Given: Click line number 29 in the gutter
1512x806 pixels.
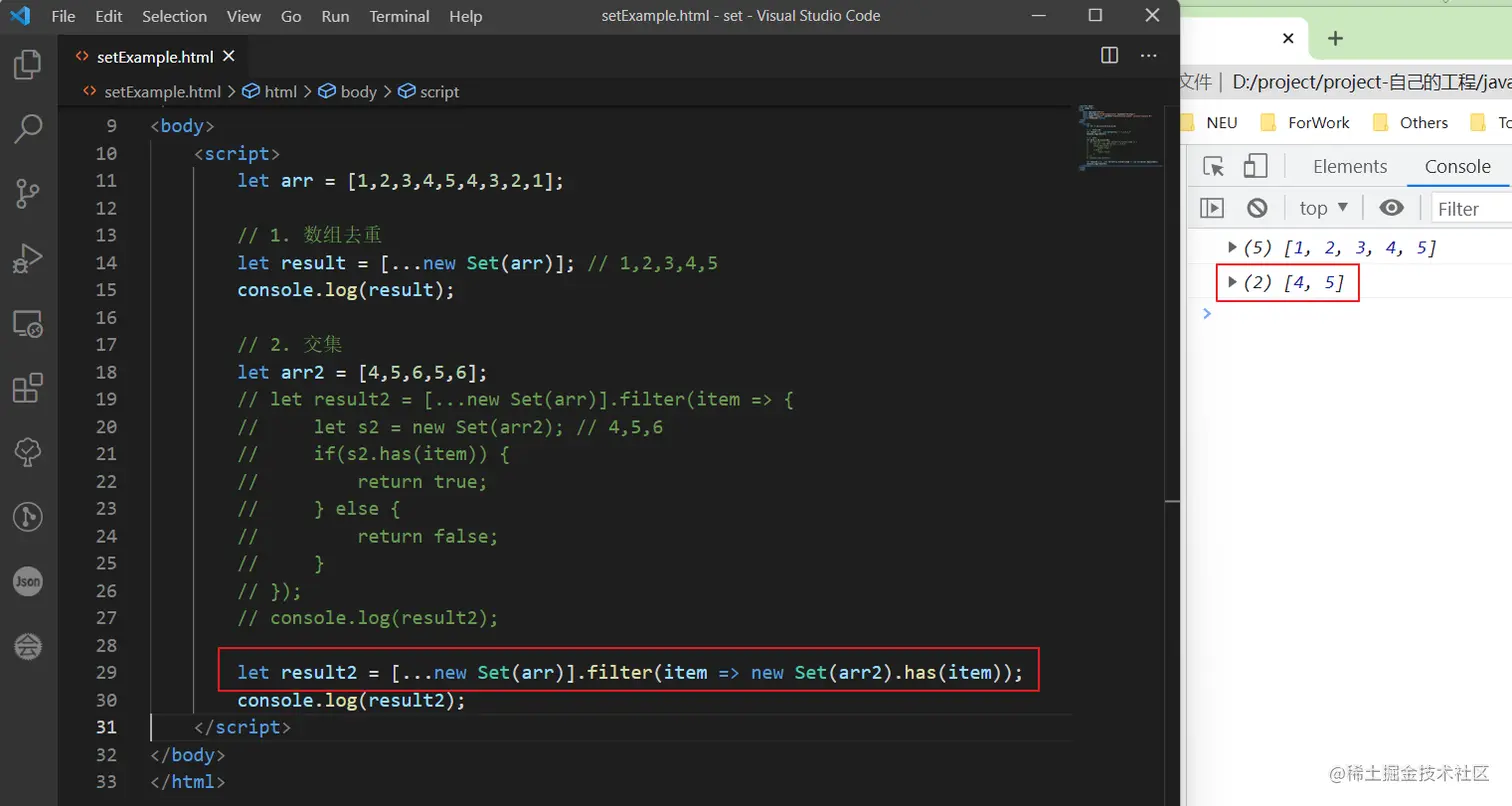Looking at the screenshot, I should 106,672.
